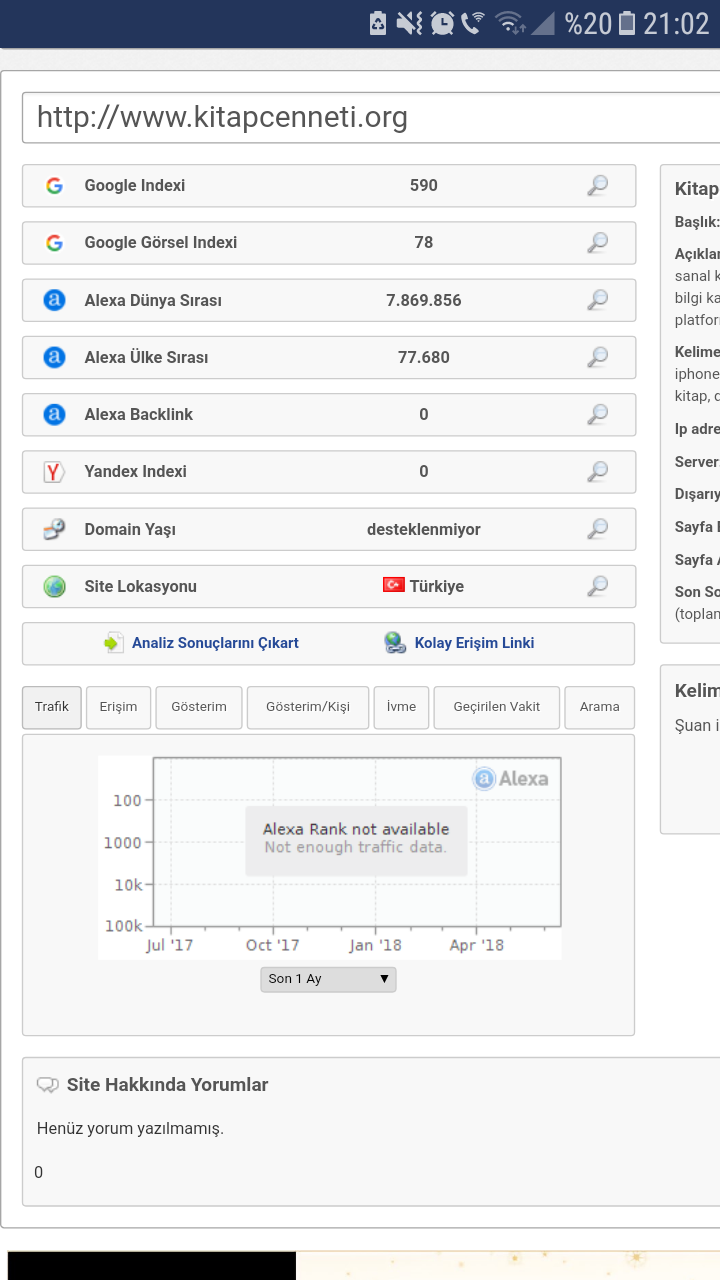720x1280 pixels.
Task: Click magnifier icon in Google Görsel Indexi row
Action: (x=597, y=242)
